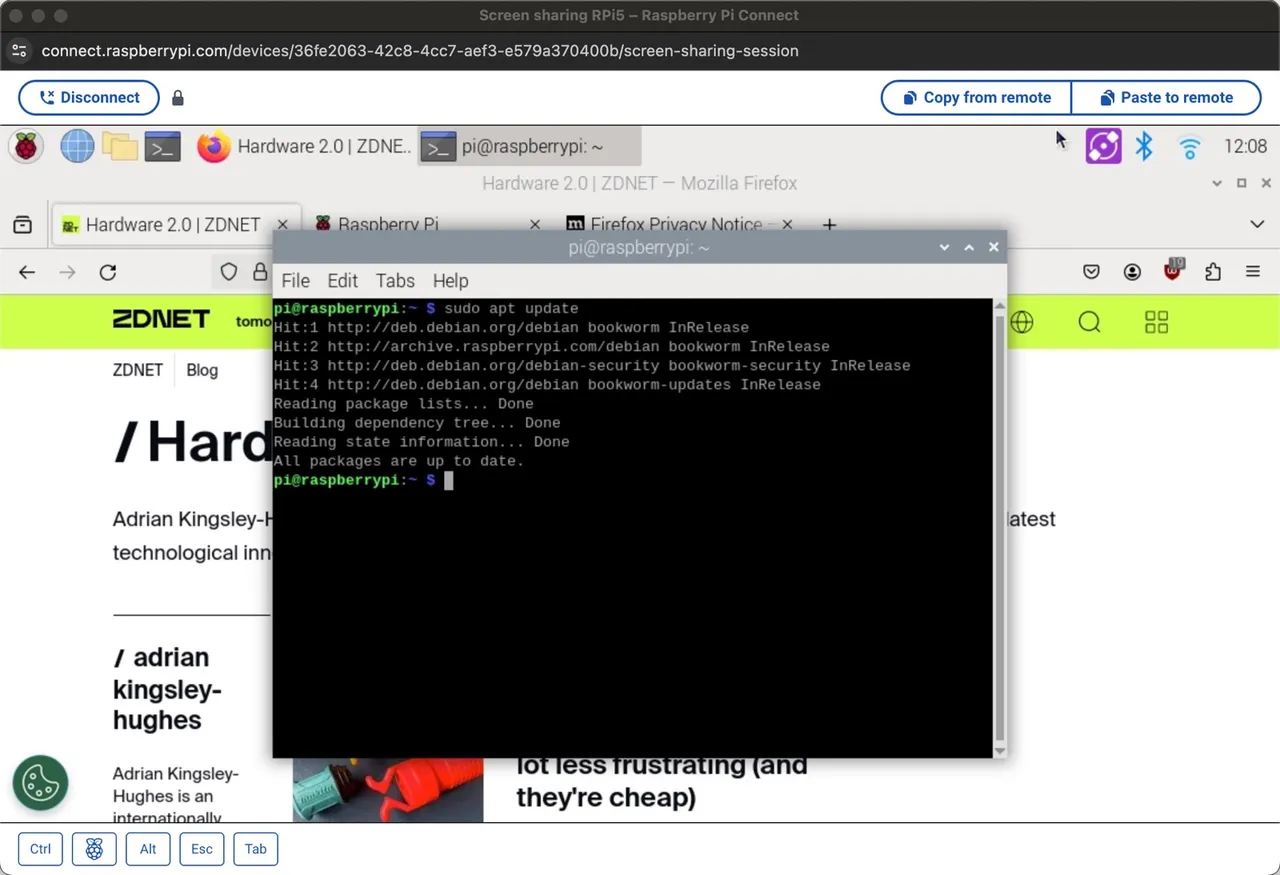The height and width of the screenshot is (875, 1280).
Task: Click the terminal scrollbar up arrow
Action: coord(999,305)
